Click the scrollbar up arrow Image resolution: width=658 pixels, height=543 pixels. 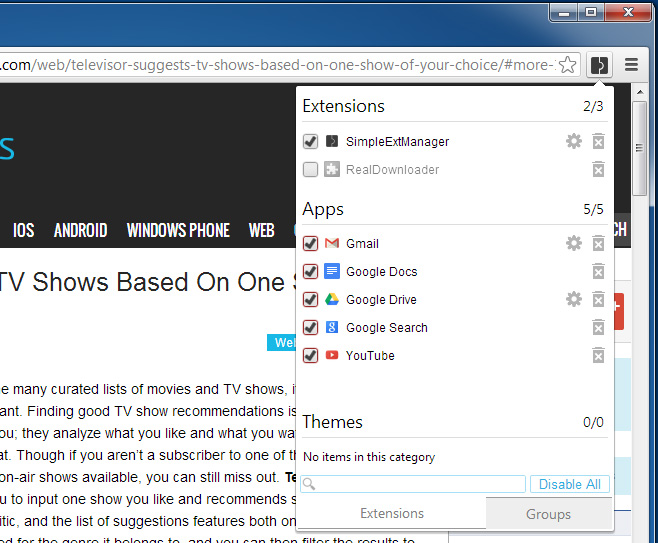[640, 91]
